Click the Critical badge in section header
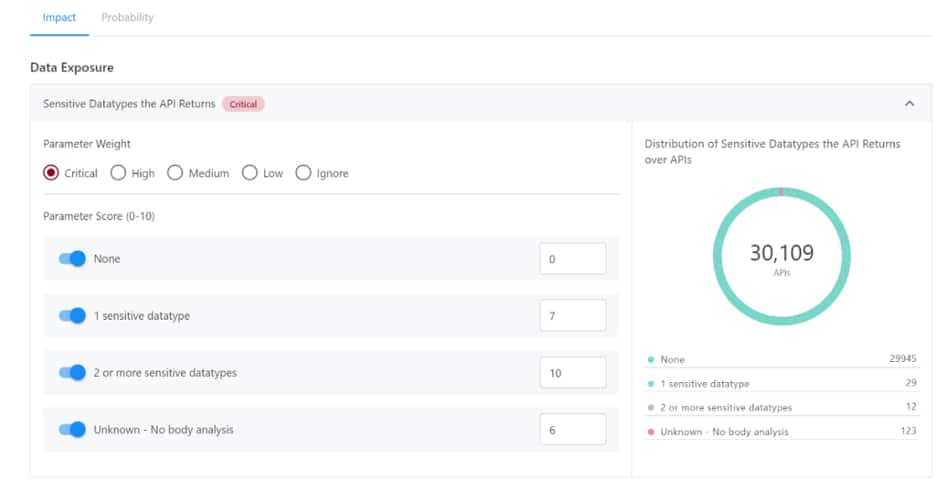This screenshot has height=482, width=936. coord(243,104)
